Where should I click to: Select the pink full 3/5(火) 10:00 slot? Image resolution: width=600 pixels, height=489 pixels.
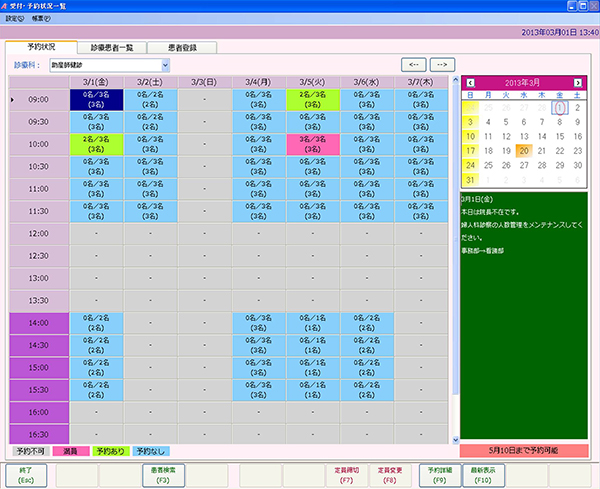[313, 144]
